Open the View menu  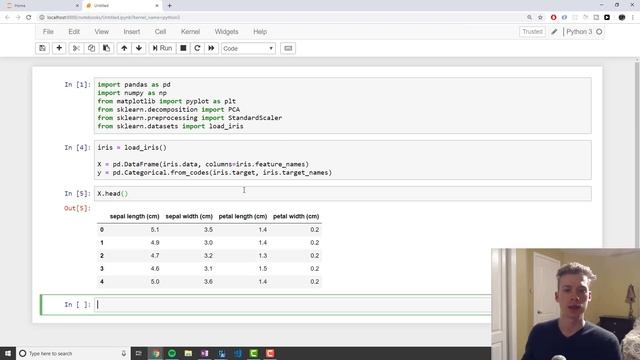coord(102,31)
